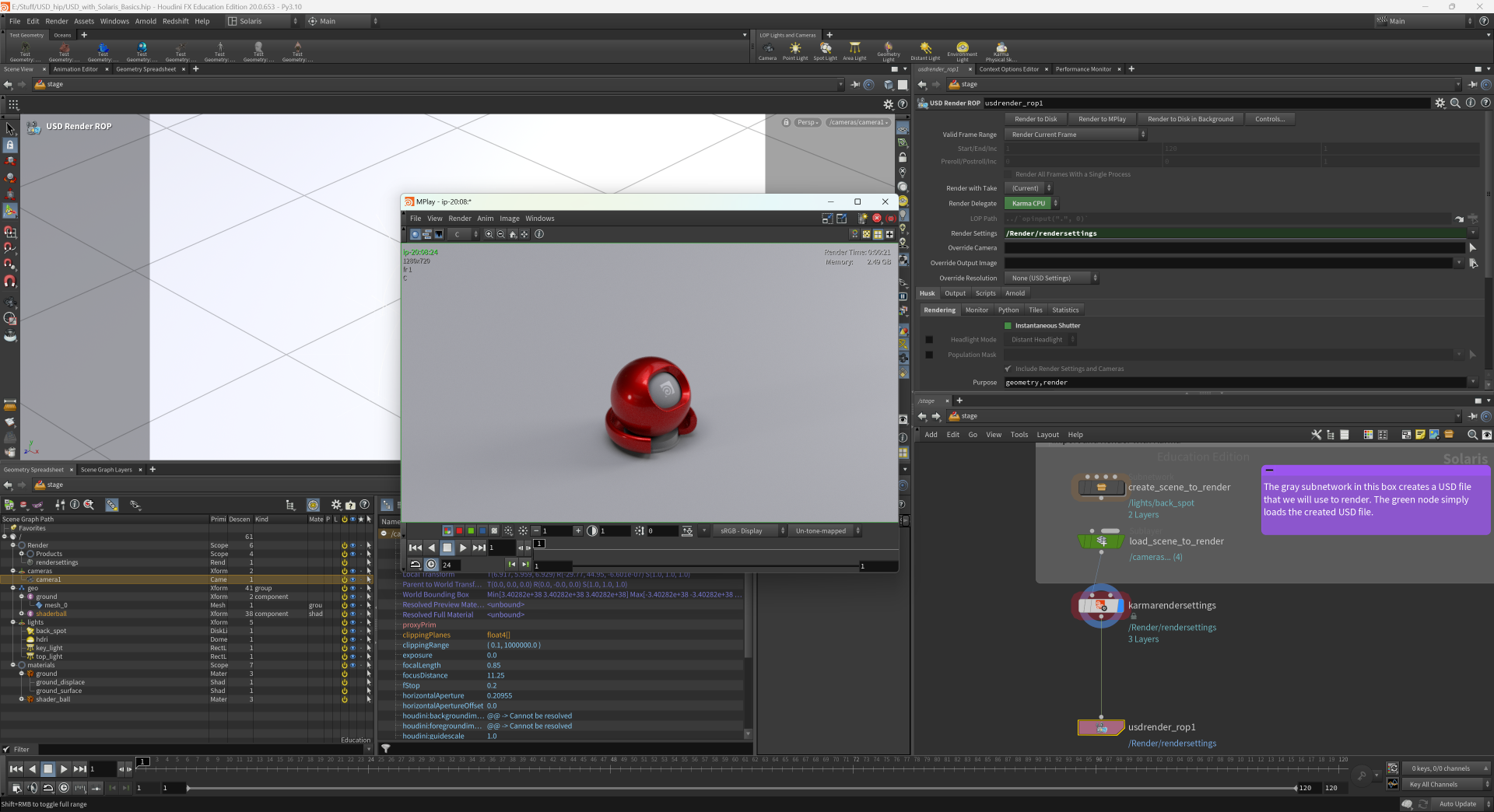Image resolution: width=1494 pixels, height=812 pixels.
Task: Zoom in on the MPlay image
Action: click(x=489, y=234)
